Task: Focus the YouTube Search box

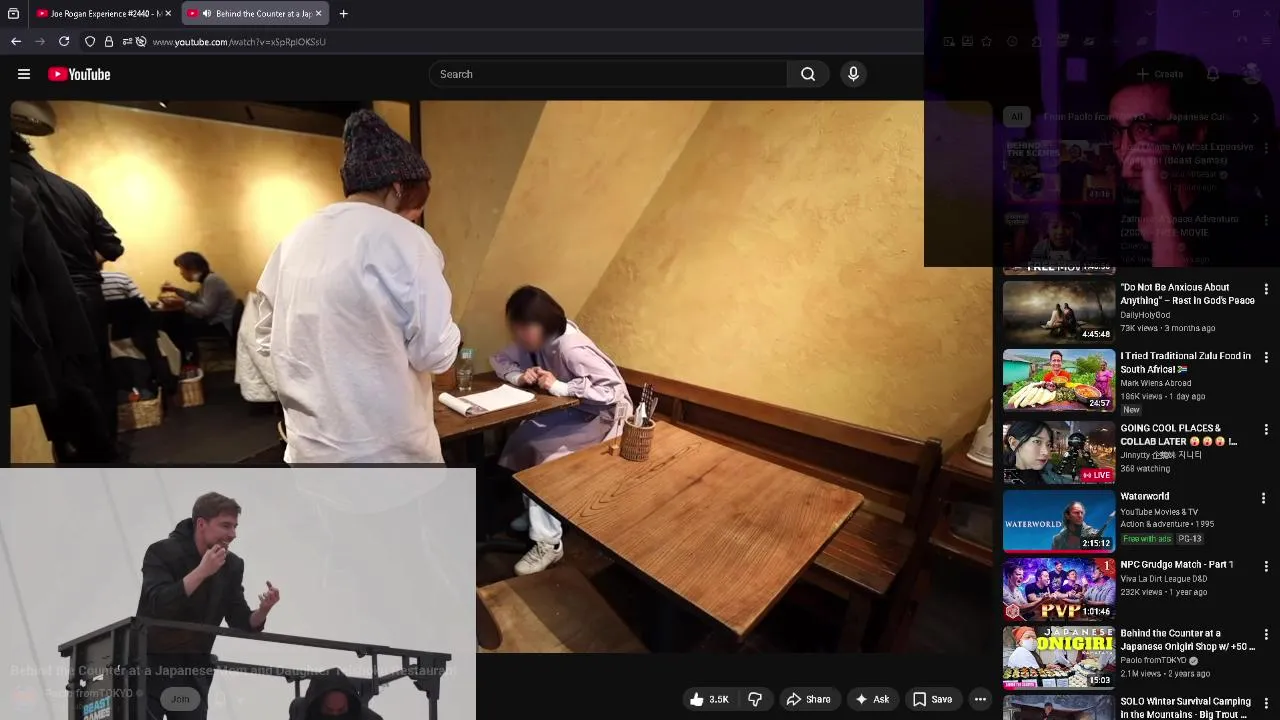Action: 608,74
